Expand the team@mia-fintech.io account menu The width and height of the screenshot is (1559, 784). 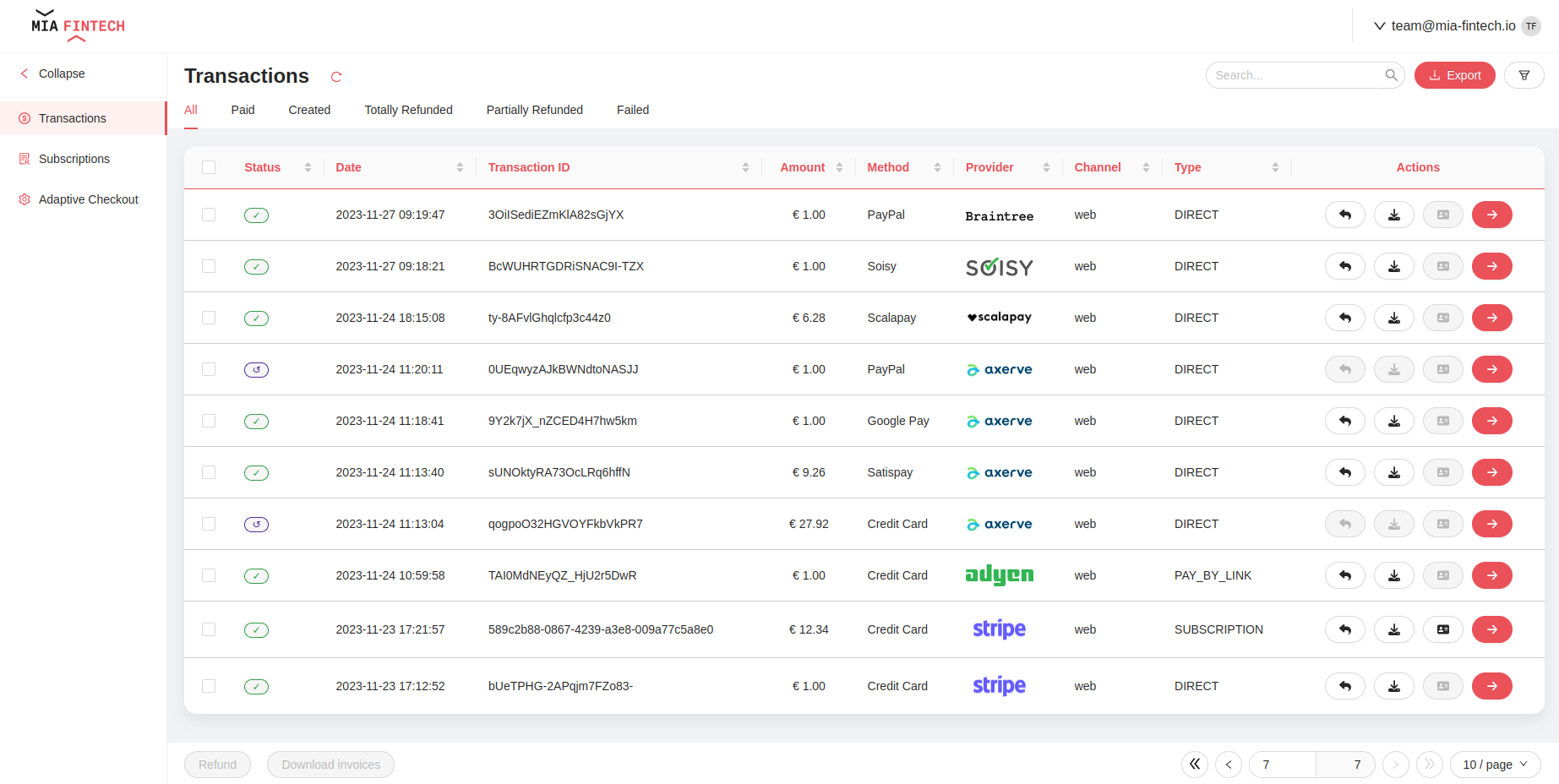pyautogui.click(x=1455, y=25)
